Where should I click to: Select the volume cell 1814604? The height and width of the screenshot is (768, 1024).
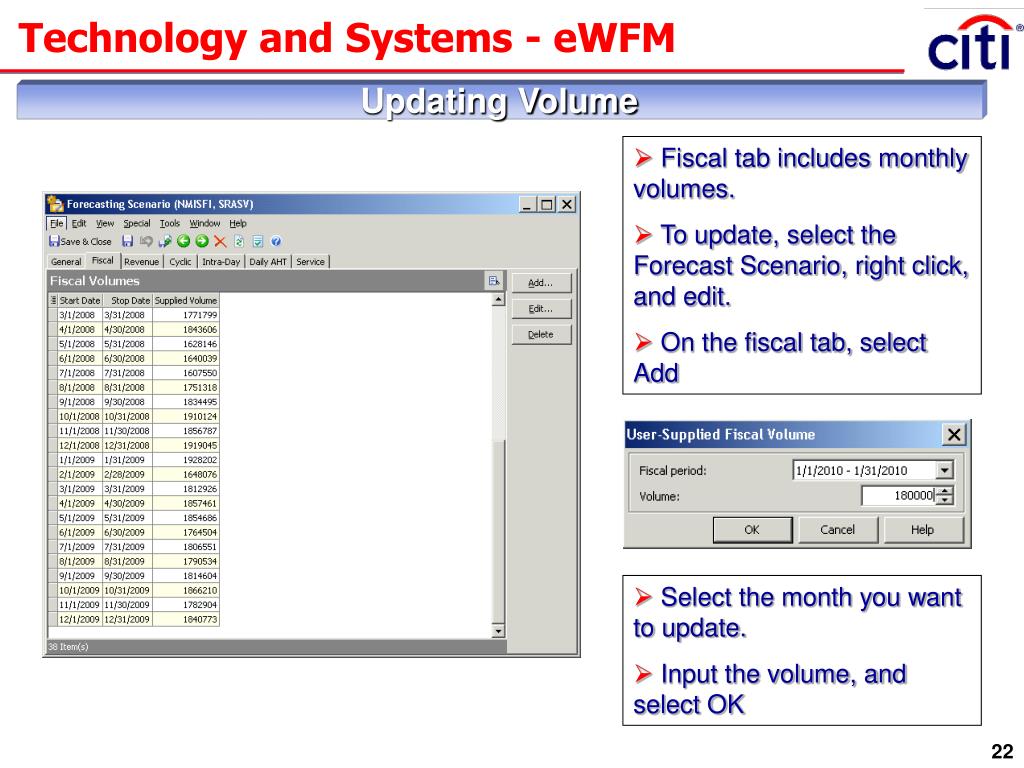pyautogui.click(x=186, y=576)
